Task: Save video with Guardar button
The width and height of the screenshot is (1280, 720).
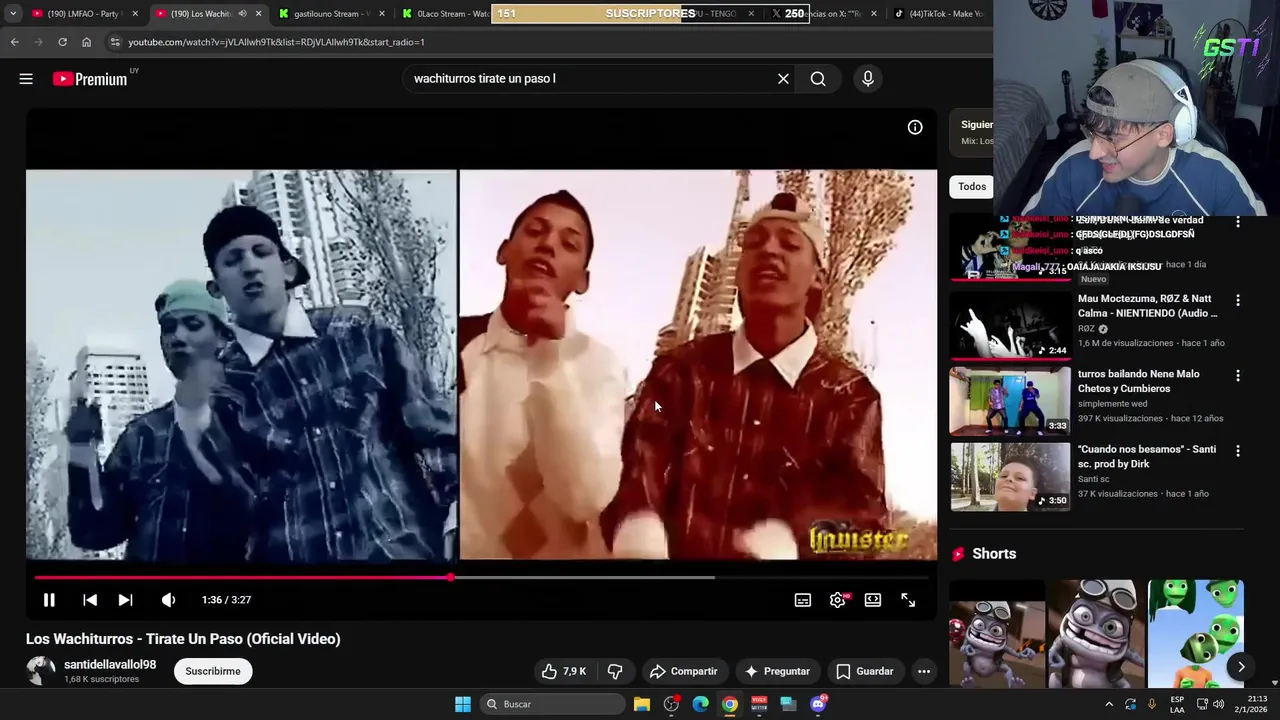Action: click(864, 671)
